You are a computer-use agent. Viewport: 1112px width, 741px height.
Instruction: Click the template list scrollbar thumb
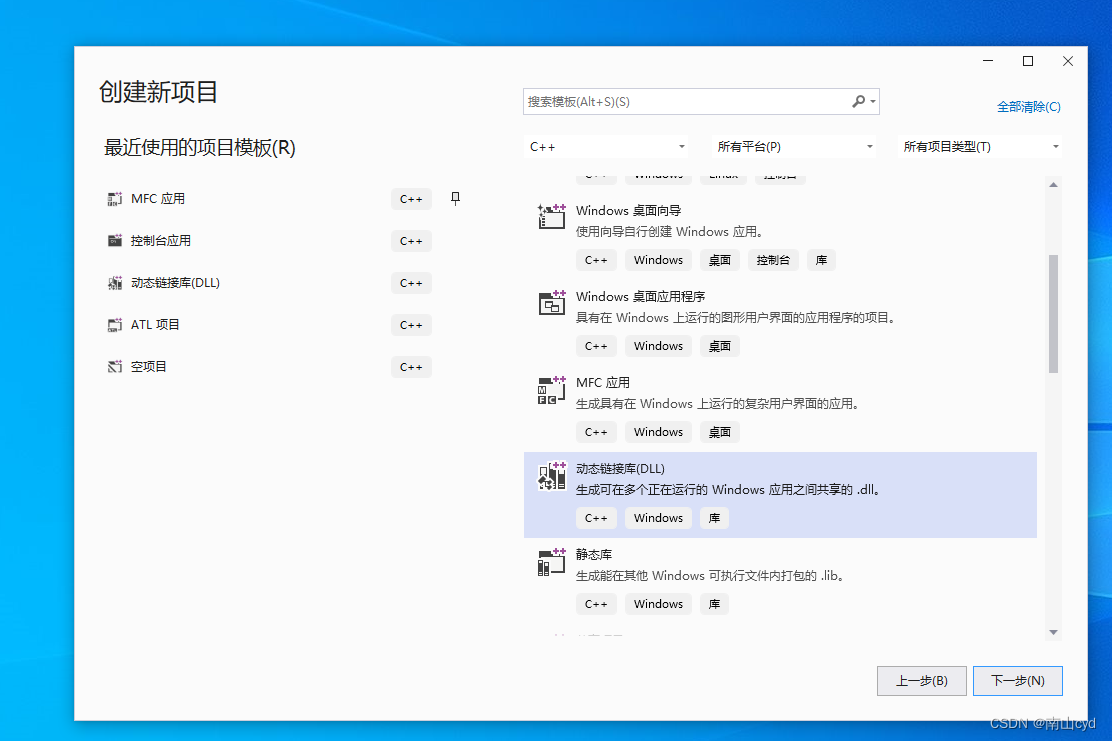click(x=1054, y=313)
